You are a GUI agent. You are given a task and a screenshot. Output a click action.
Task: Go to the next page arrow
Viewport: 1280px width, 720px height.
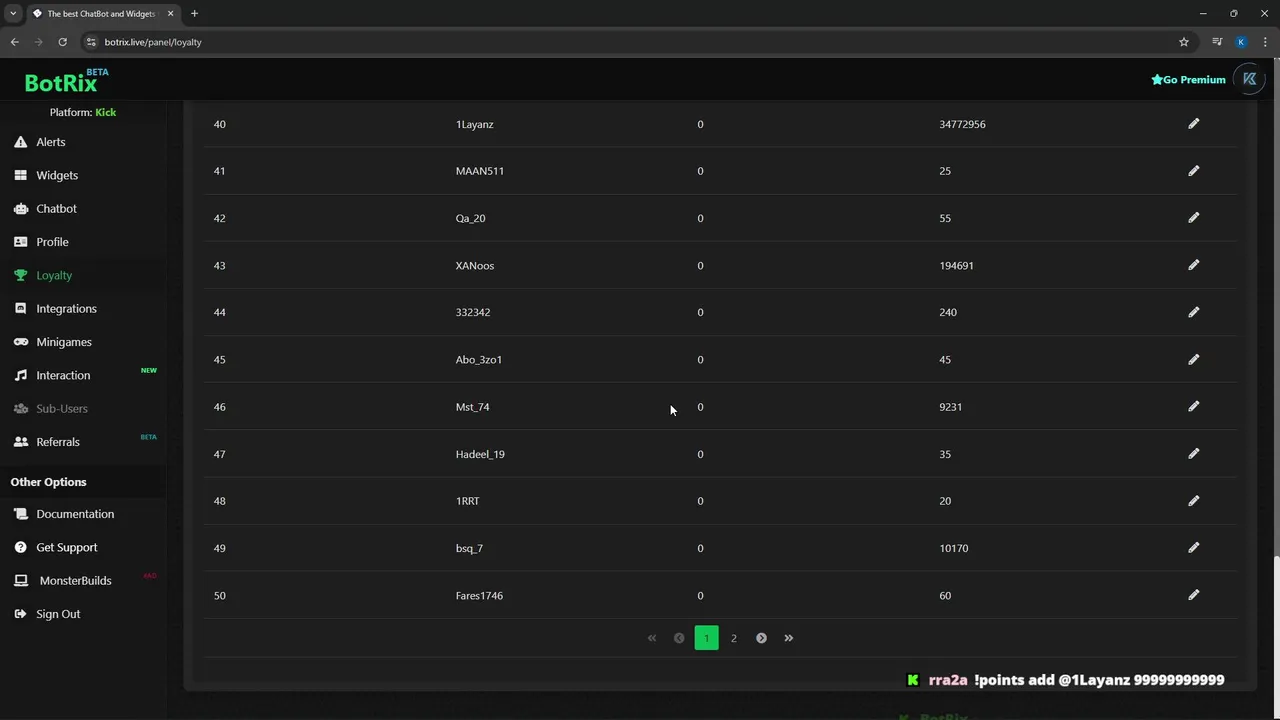point(761,638)
